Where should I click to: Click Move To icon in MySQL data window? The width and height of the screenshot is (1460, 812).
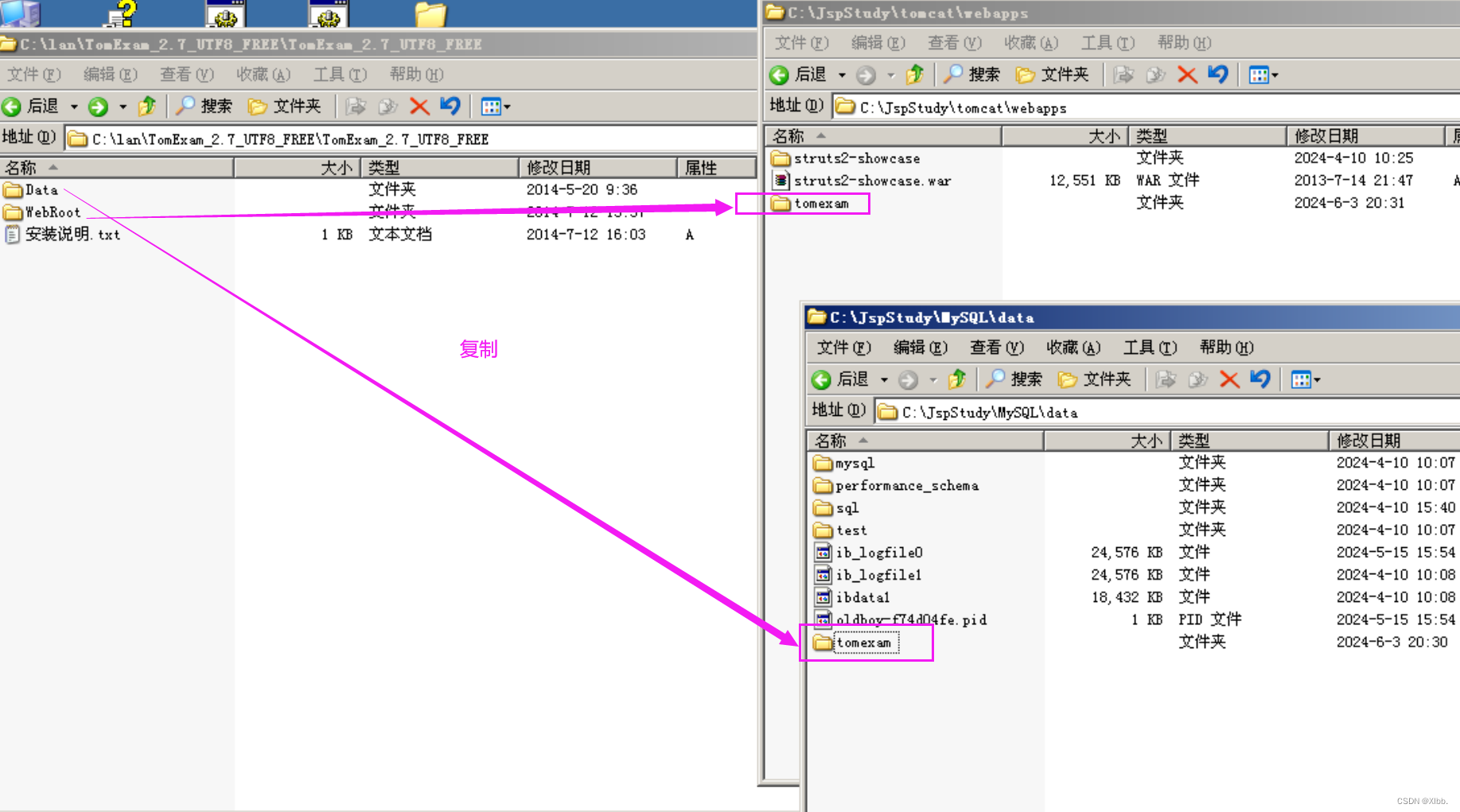[1166, 380]
